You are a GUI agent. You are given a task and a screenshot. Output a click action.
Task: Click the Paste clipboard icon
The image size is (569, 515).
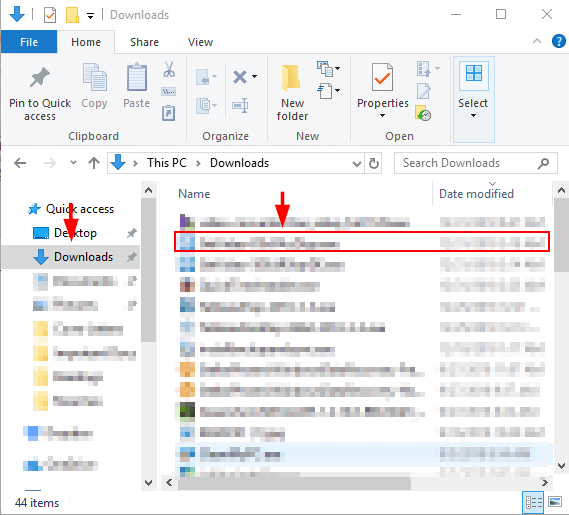(136, 77)
